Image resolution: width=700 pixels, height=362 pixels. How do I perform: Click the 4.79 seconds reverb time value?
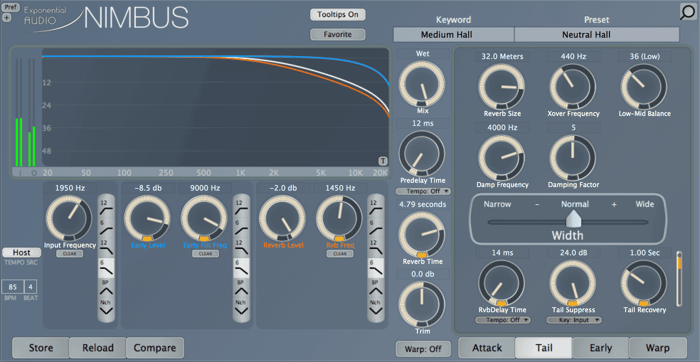(x=422, y=205)
